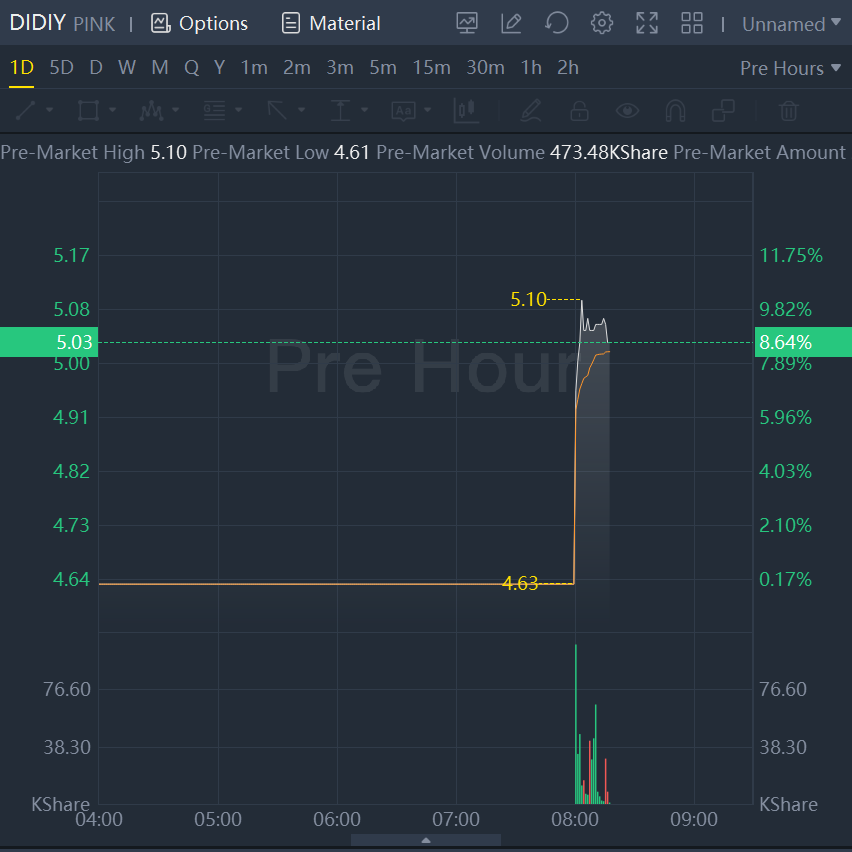This screenshot has height=852, width=852.
Task: Expand the arrow marker options arrow
Action: point(302,110)
